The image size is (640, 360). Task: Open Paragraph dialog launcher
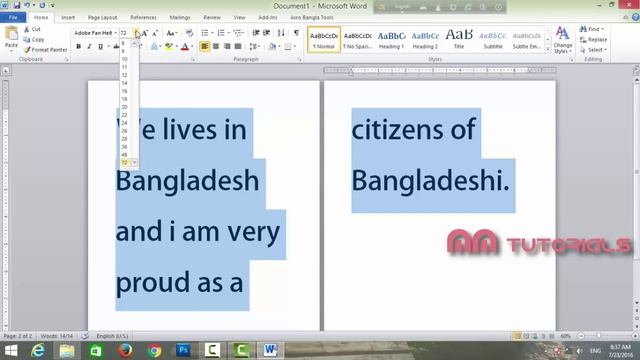point(299,60)
